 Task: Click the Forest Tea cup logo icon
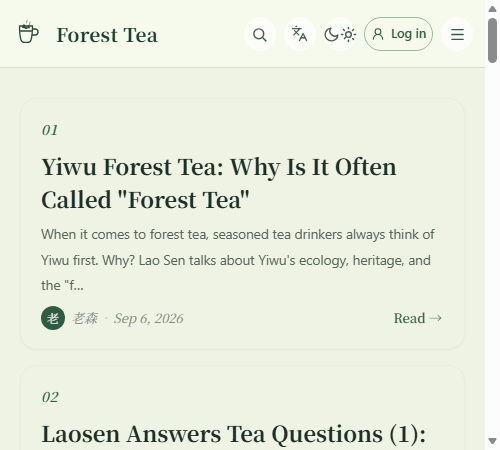click(28, 32)
